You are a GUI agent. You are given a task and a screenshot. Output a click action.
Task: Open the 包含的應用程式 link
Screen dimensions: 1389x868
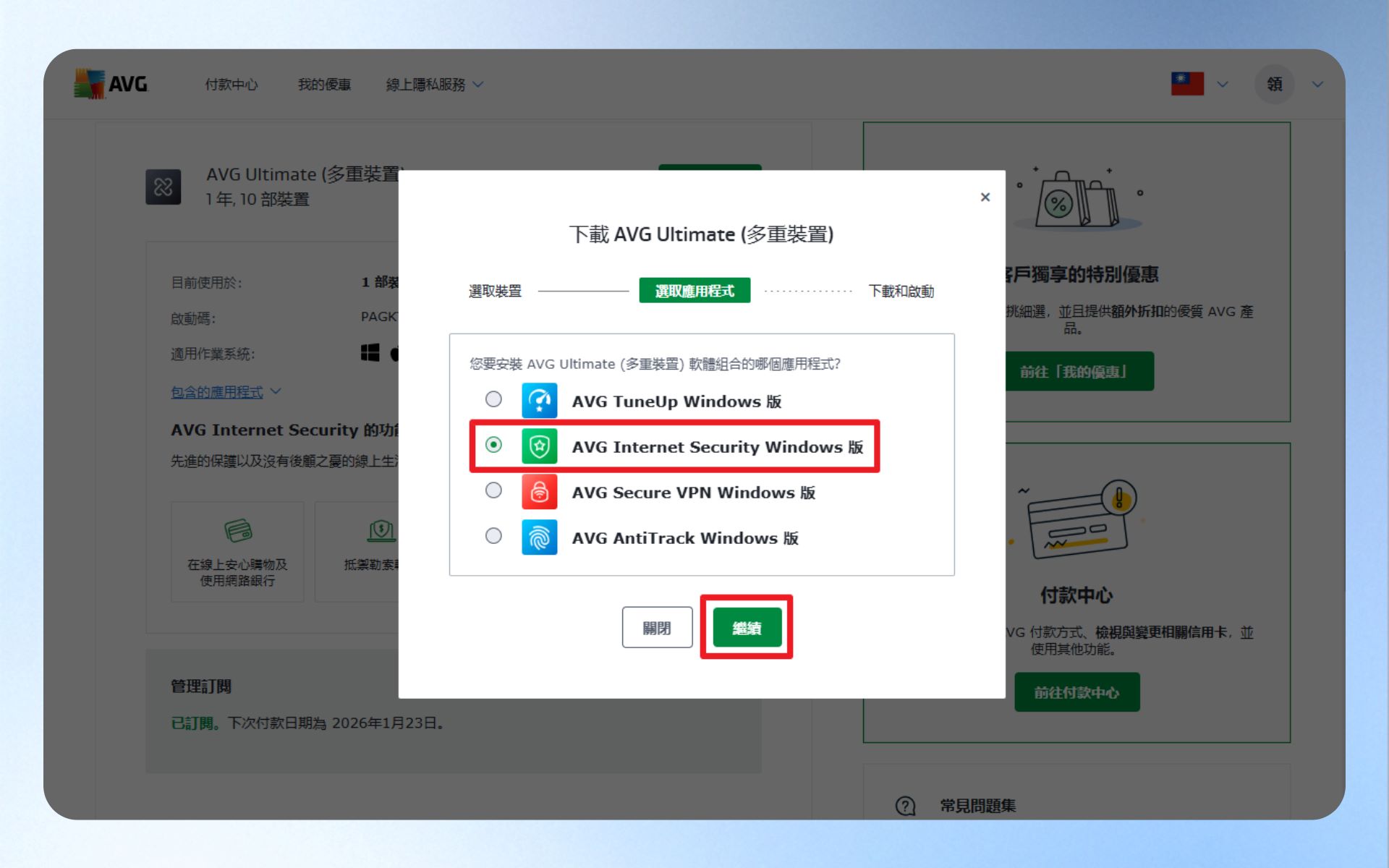click(217, 391)
